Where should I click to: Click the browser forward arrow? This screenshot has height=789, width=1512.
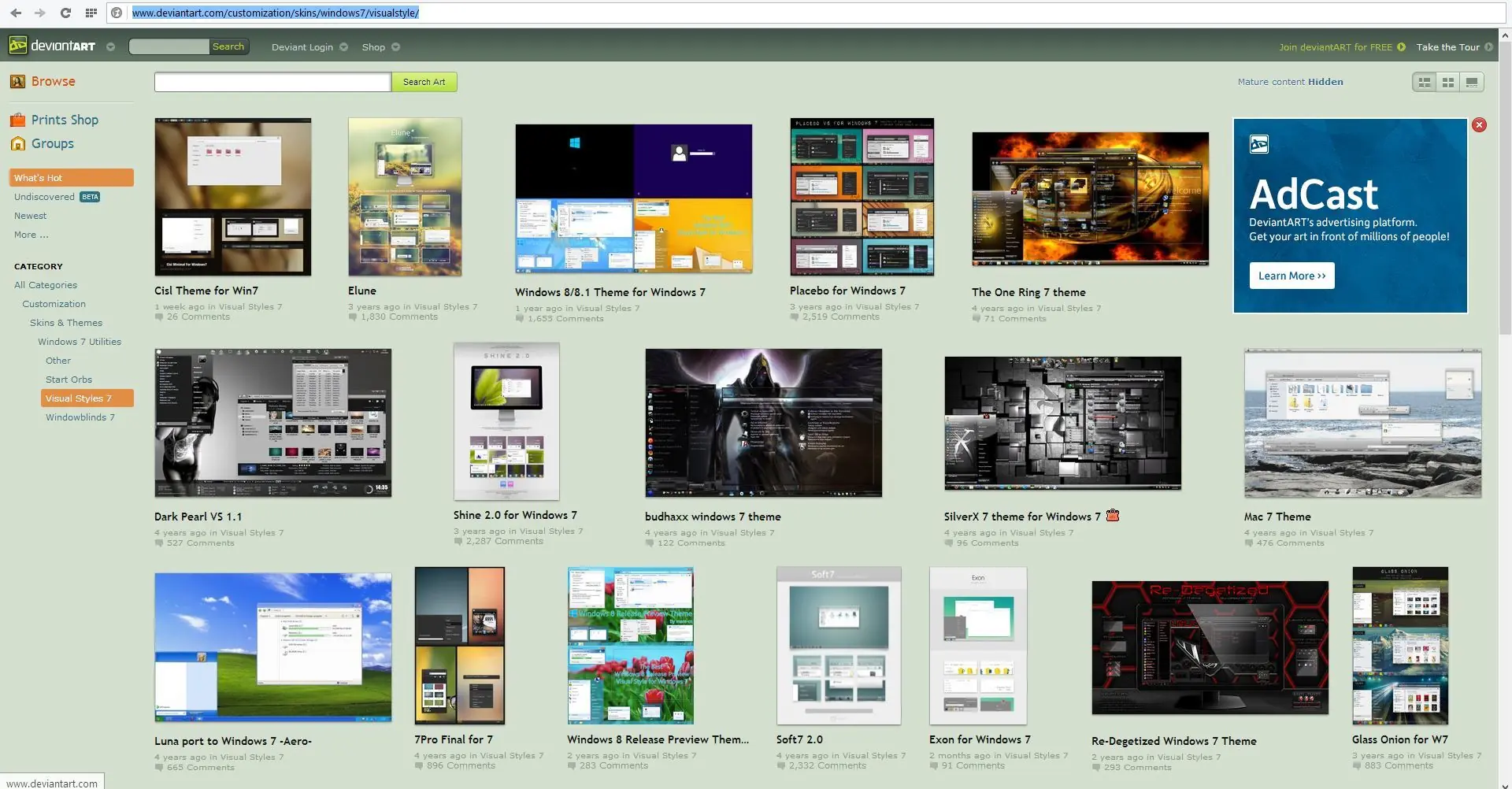40,13
